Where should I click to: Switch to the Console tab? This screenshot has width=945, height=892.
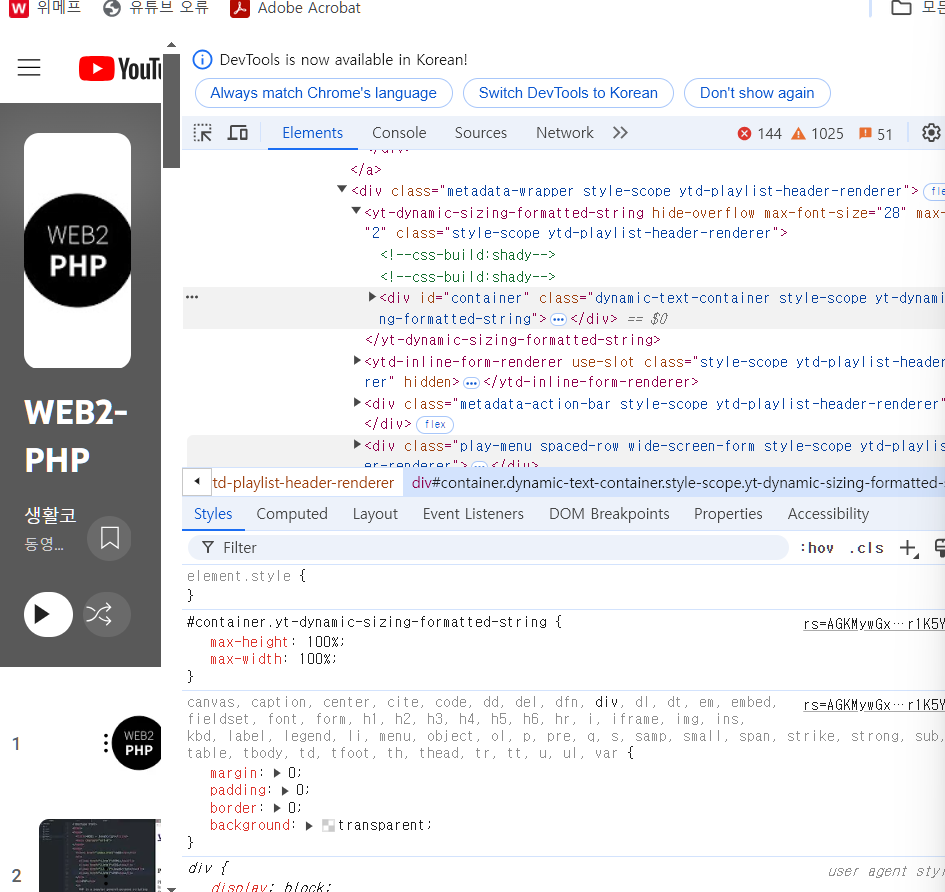coord(399,133)
